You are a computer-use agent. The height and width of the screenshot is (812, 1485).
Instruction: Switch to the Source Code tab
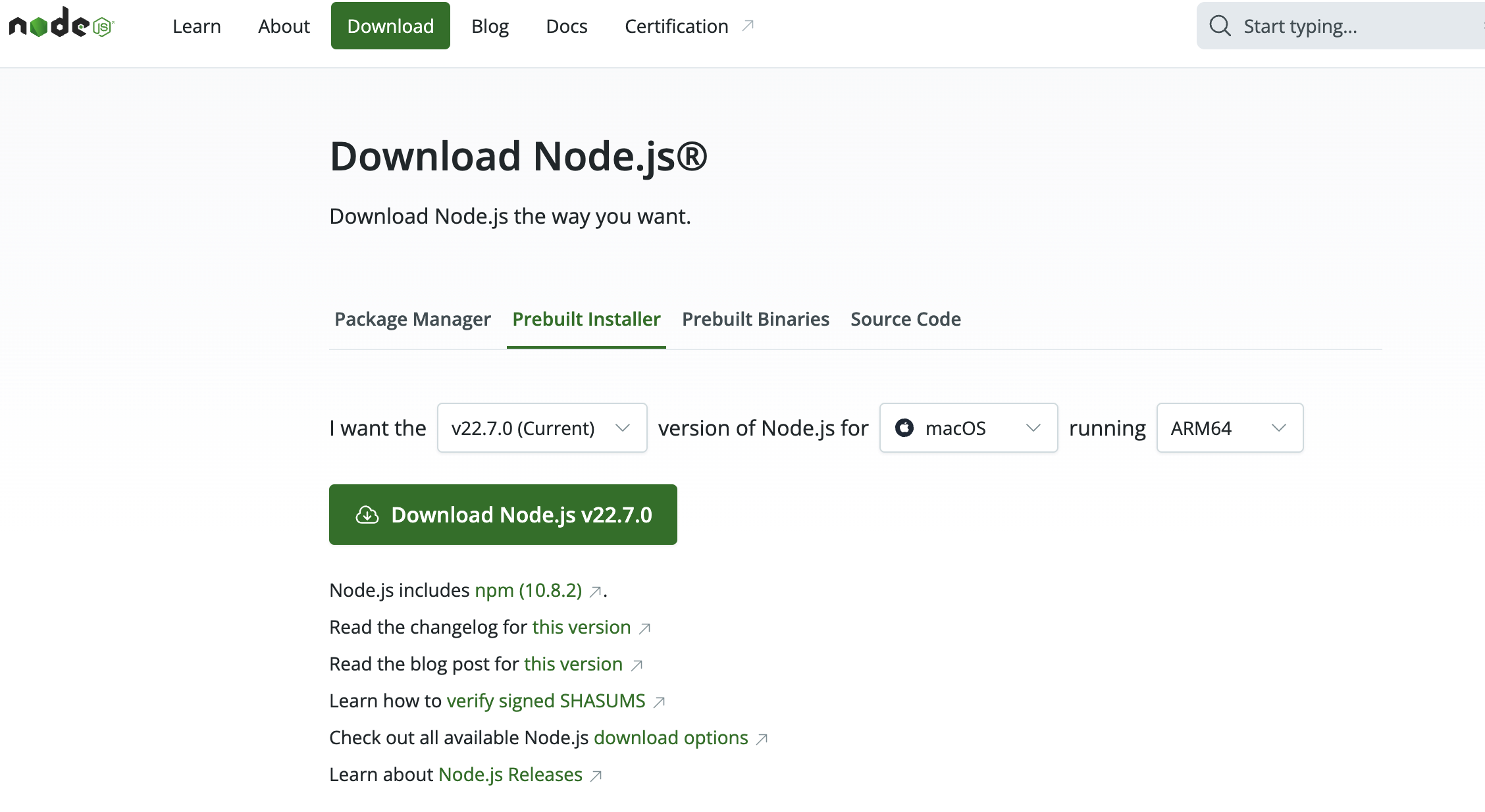pyautogui.click(x=905, y=319)
